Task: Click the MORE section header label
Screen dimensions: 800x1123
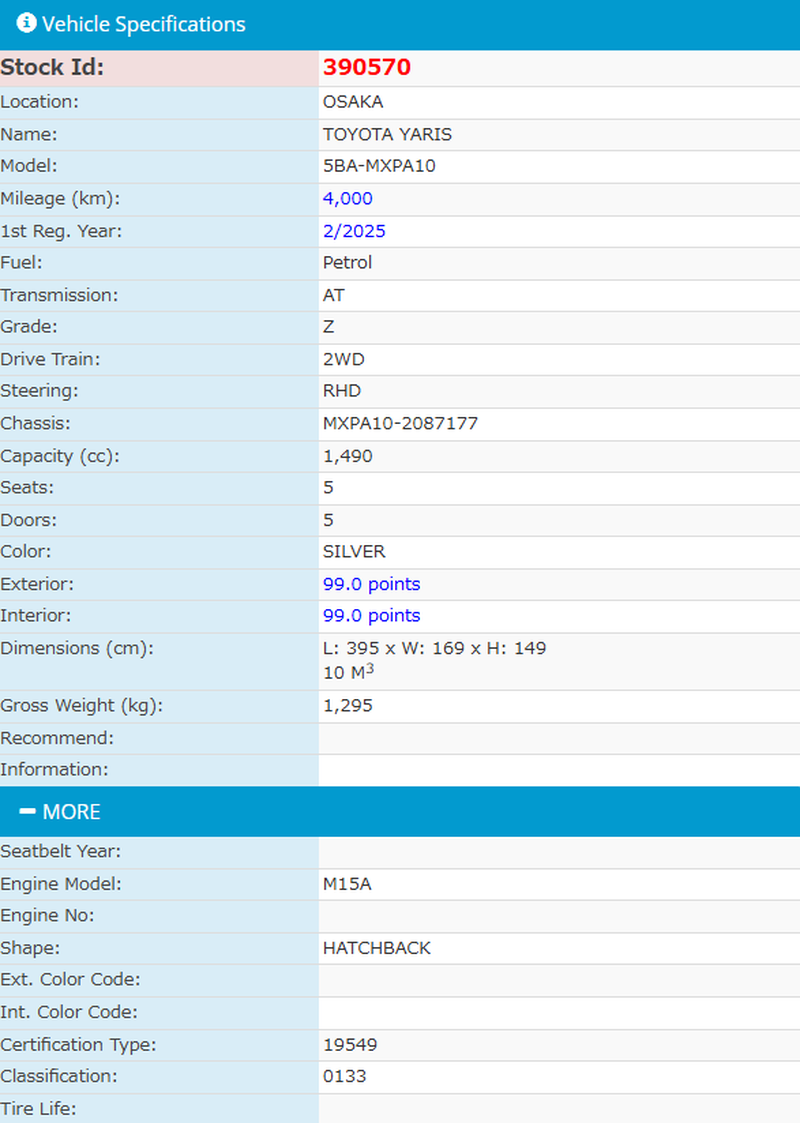Action: (72, 811)
